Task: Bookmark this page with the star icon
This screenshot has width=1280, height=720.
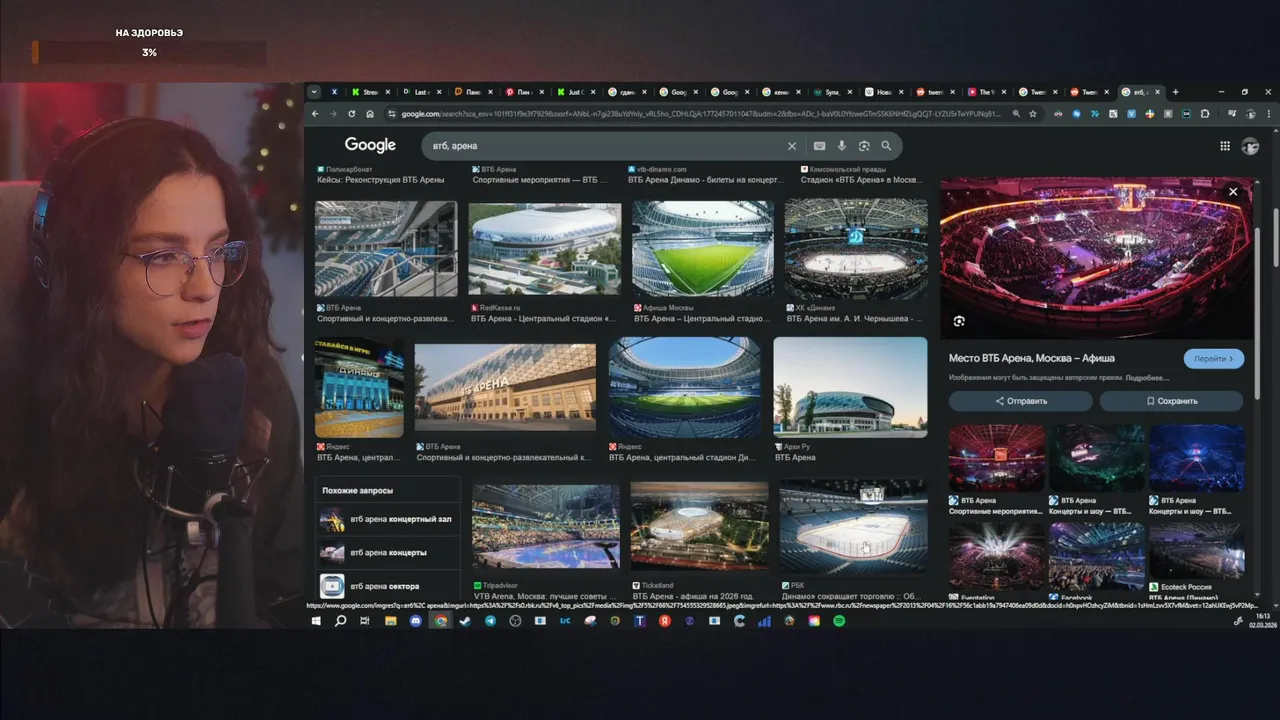Action: coord(1033,114)
